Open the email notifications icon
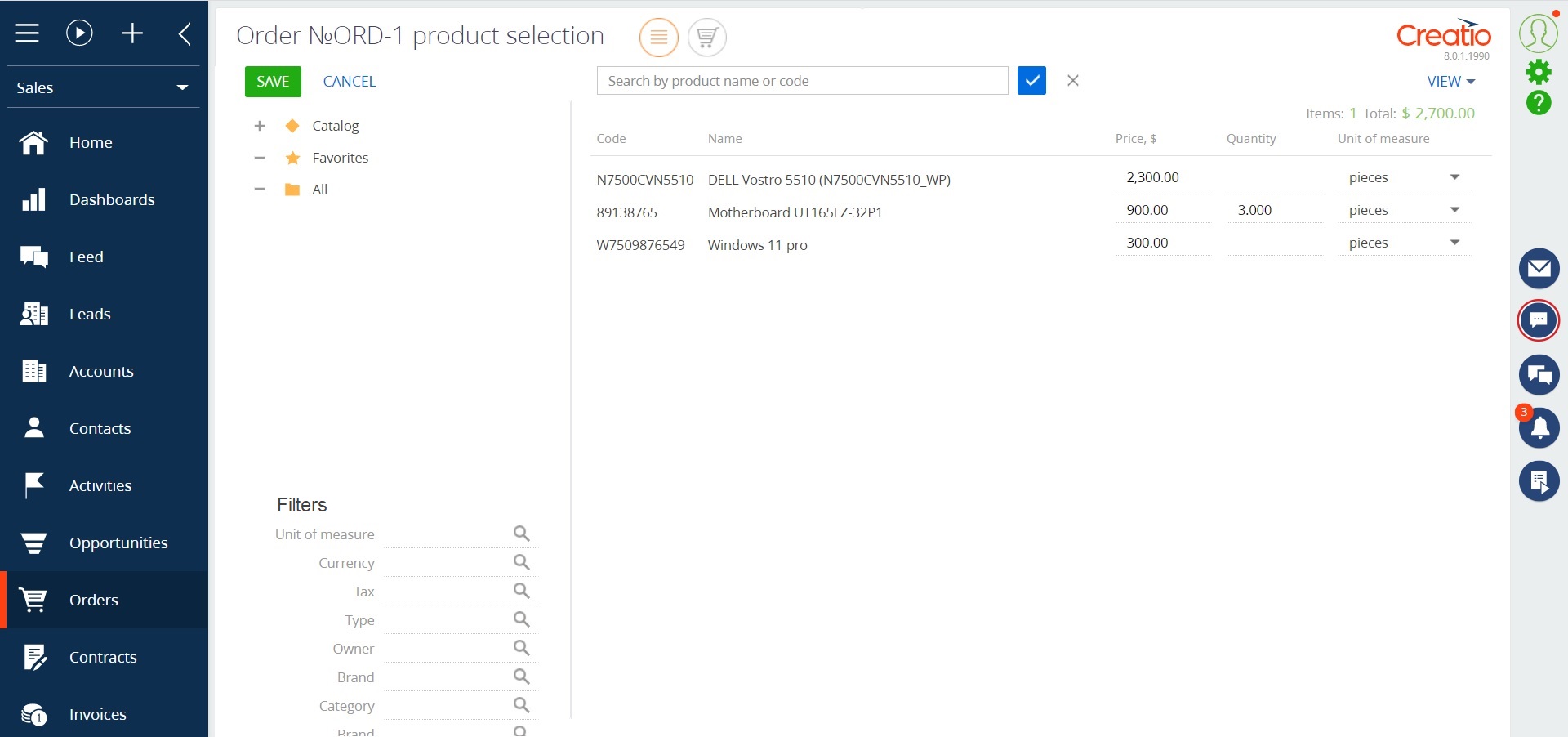Viewport: 1568px width, 737px height. click(x=1539, y=269)
